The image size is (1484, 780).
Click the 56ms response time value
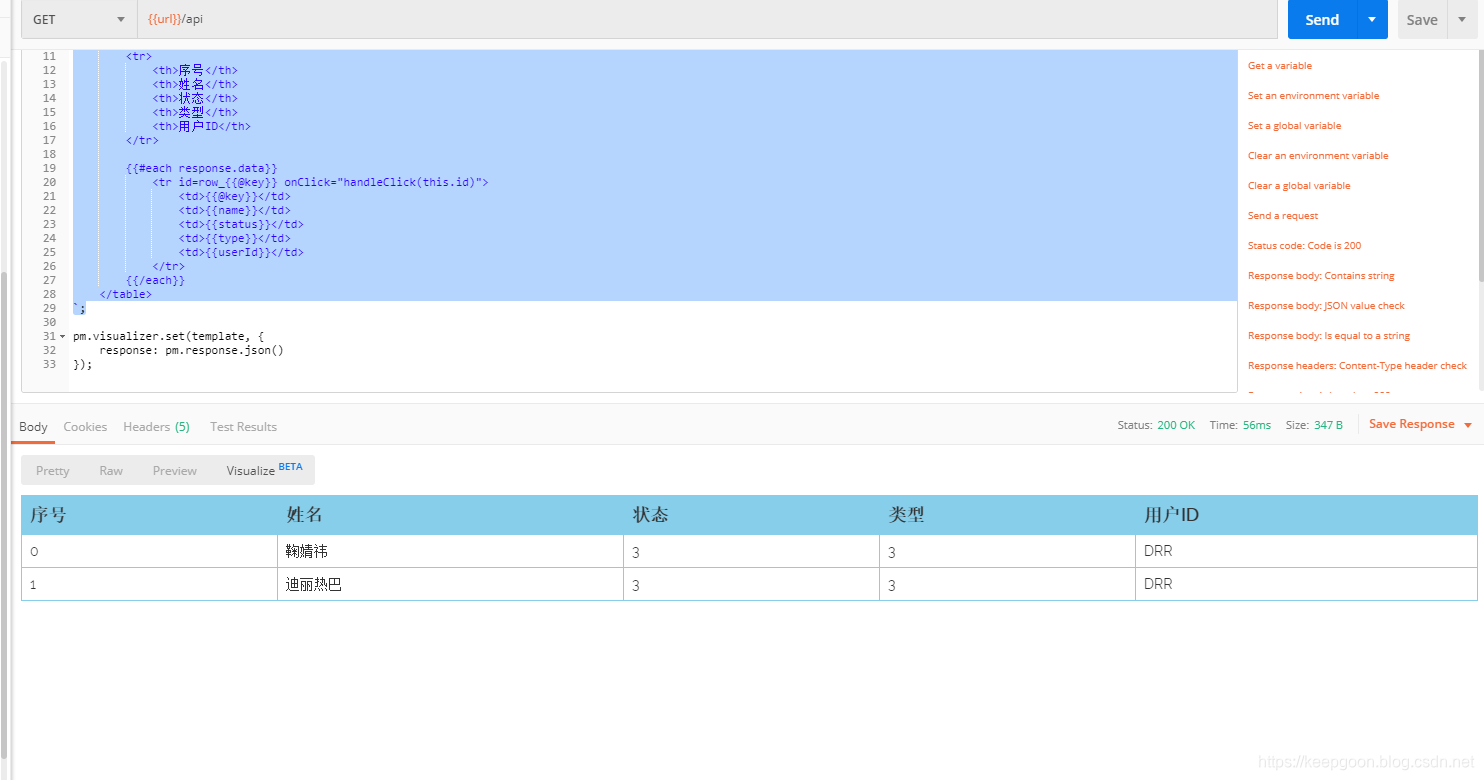tap(1257, 425)
